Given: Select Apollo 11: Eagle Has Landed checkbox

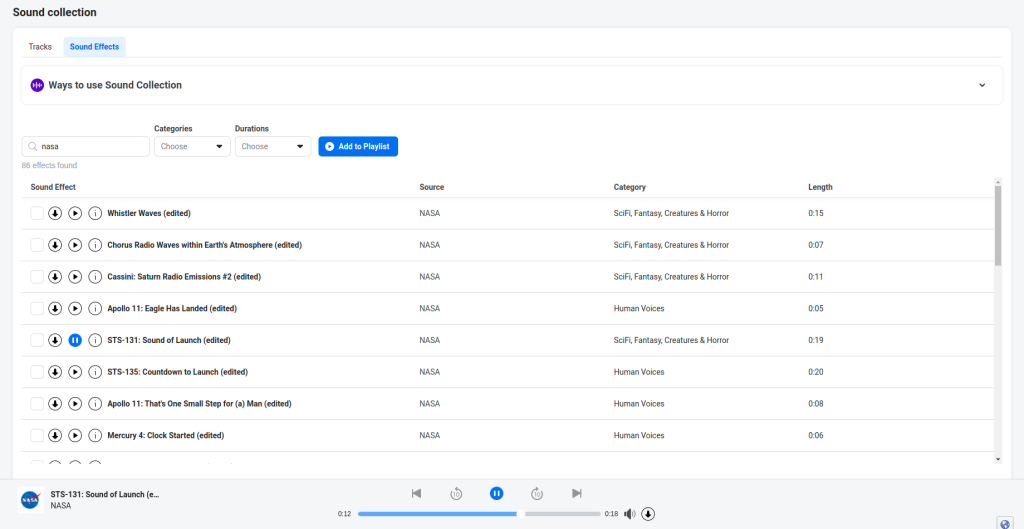Looking at the screenshot, I should click(37, 308).
